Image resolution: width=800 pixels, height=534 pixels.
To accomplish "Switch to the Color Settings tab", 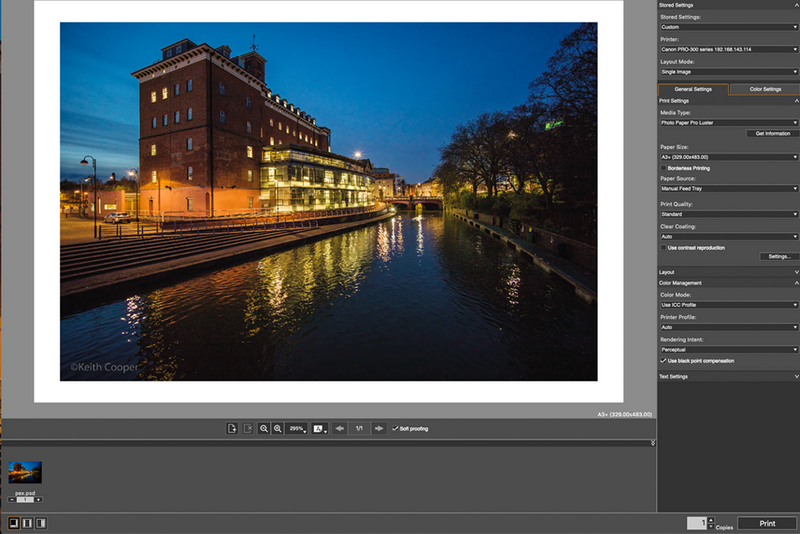I will [764, 89].
